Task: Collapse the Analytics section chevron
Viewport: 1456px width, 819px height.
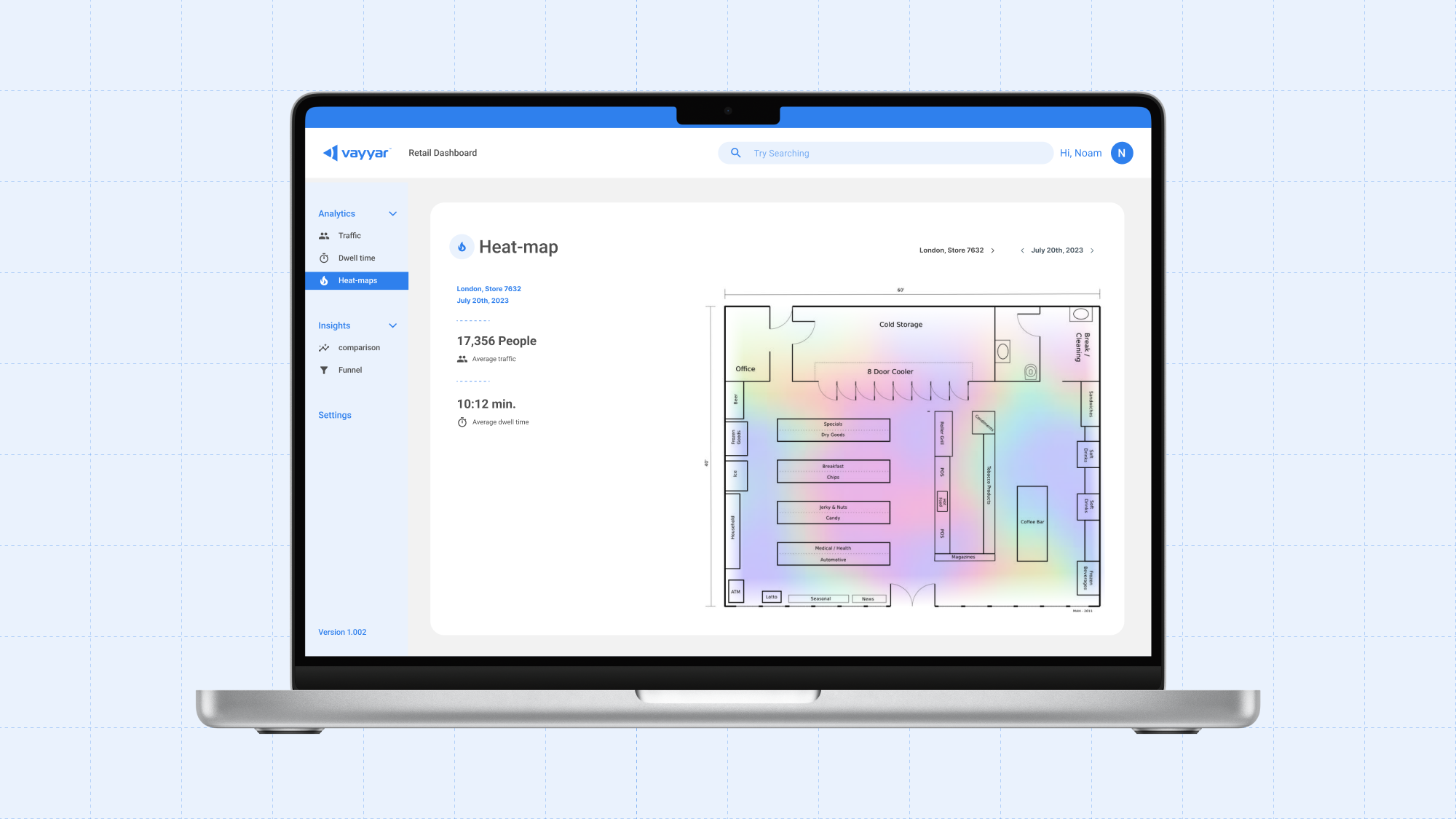Action: [x=393, y=214]
